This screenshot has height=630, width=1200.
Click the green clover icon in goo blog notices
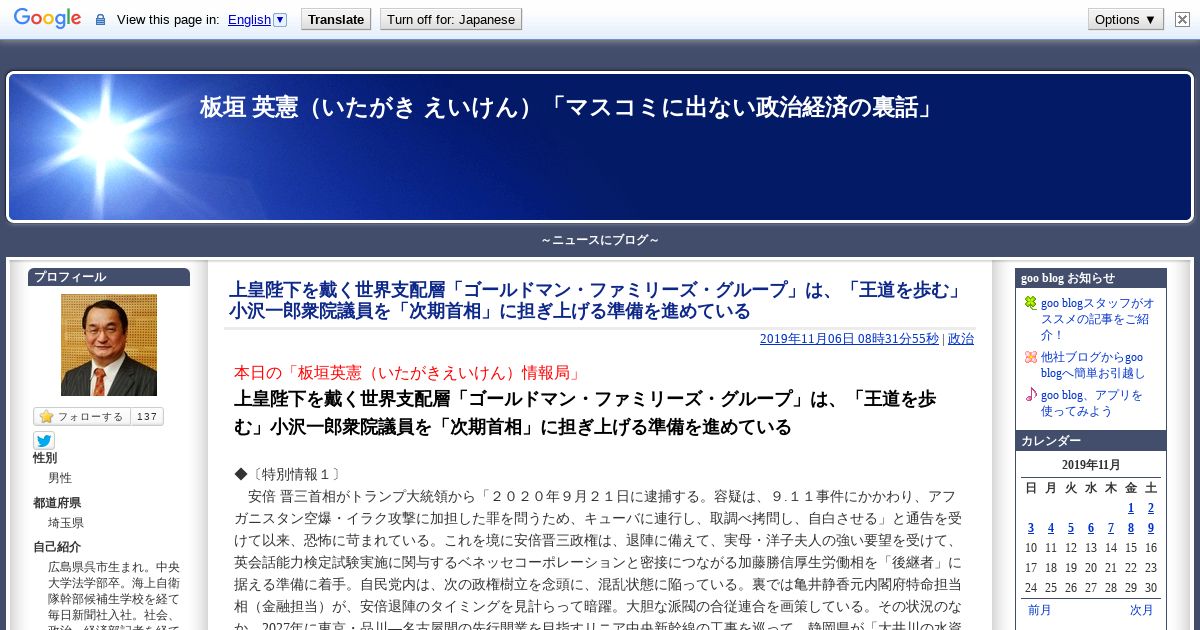(x=1031, y=303)
